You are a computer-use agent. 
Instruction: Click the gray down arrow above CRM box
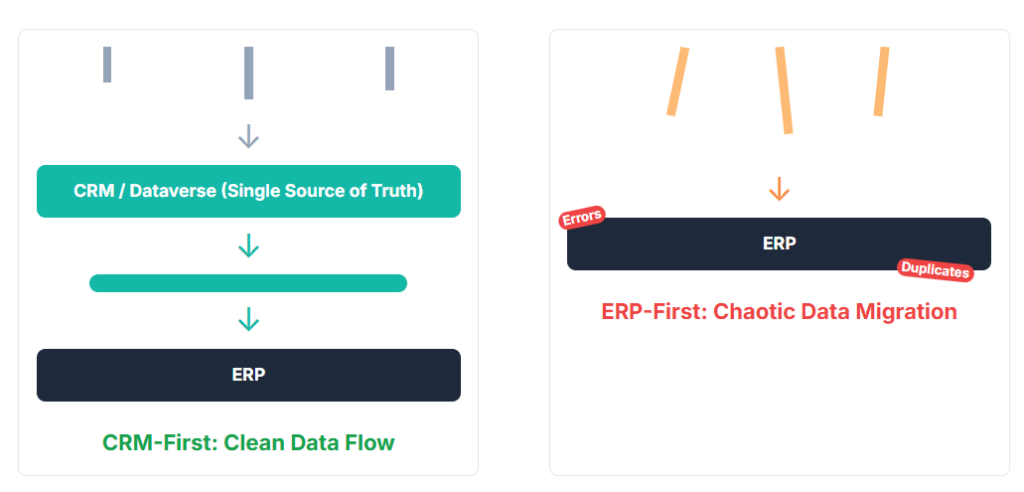click(248, 137)
